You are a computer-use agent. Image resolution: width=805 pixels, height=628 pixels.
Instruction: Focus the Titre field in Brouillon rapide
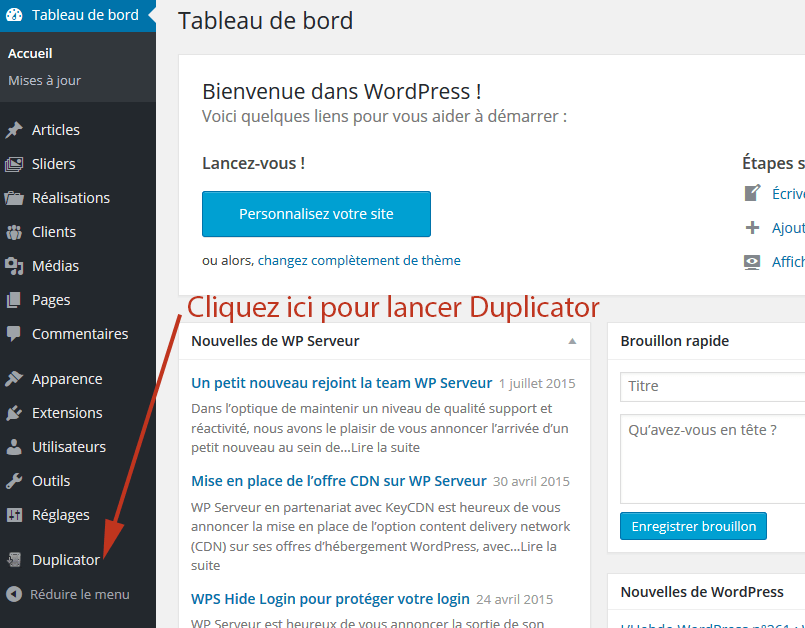713,386
